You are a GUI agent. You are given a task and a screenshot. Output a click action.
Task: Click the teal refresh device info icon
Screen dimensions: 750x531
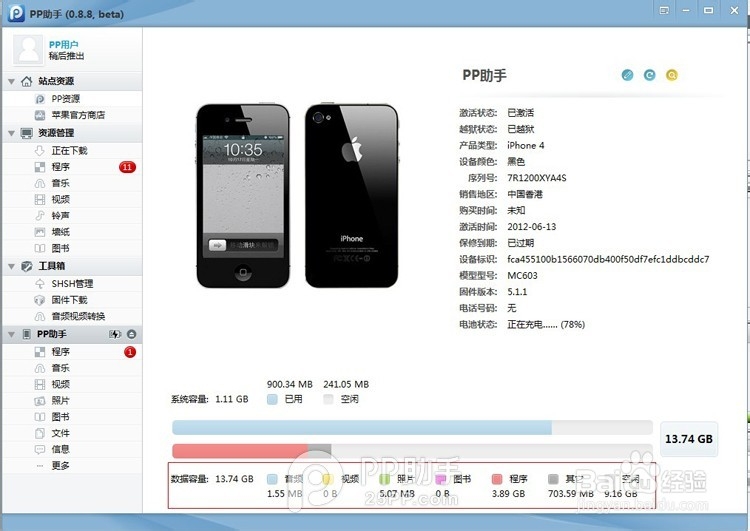pos(649,75)
